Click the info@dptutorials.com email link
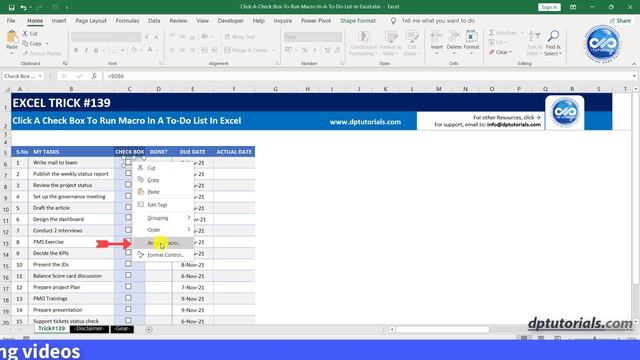This screenshot has height=360, width=640. coord(514,124)
